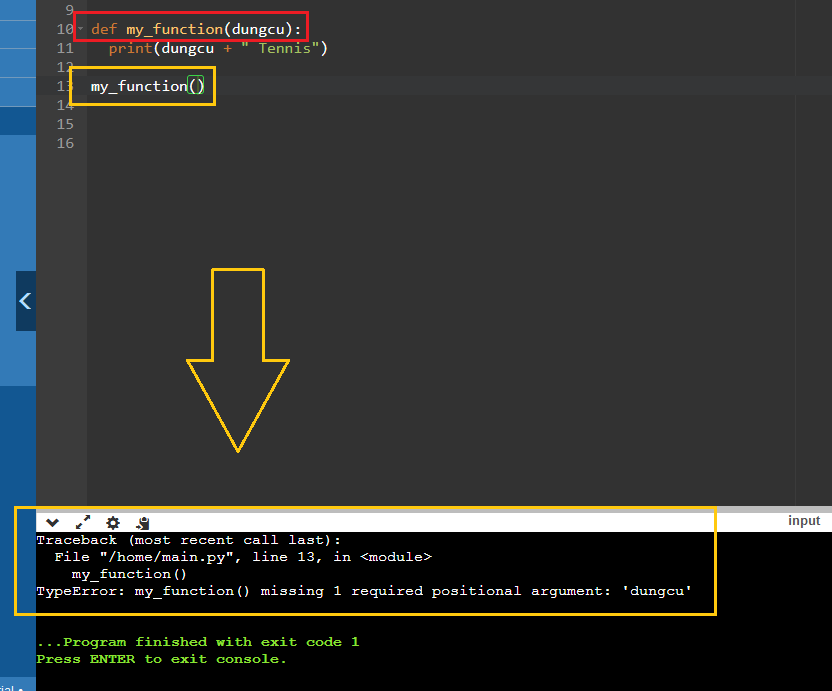
Task: Click 'File "/home/main.py", line 13' text
Action: [185, 557]
